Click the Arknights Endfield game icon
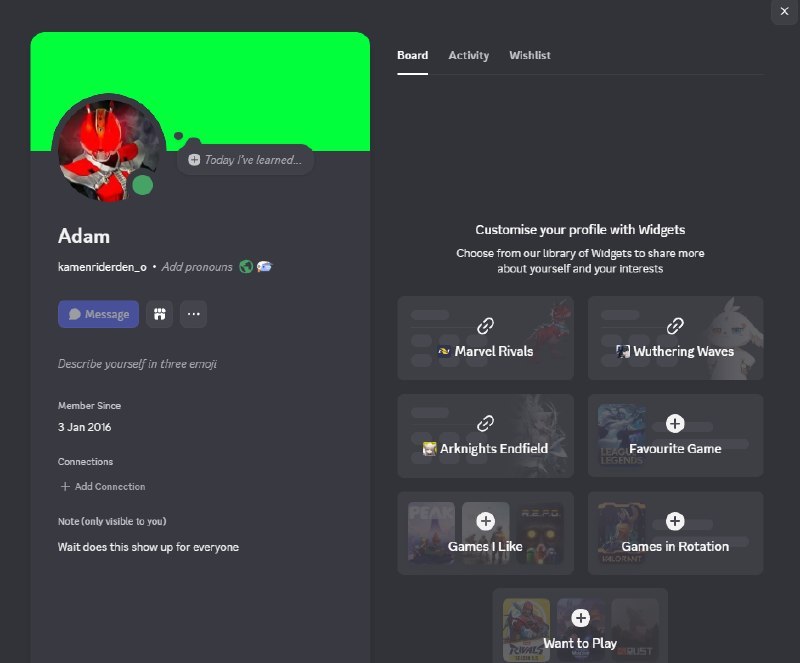 pos(429,449)
